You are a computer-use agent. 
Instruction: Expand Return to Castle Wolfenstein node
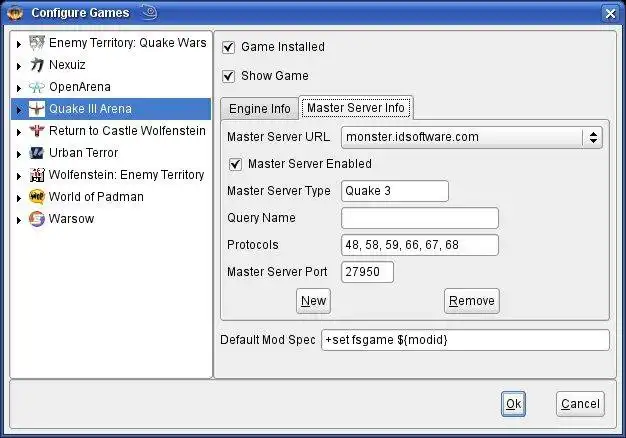(x=19, y=132)
